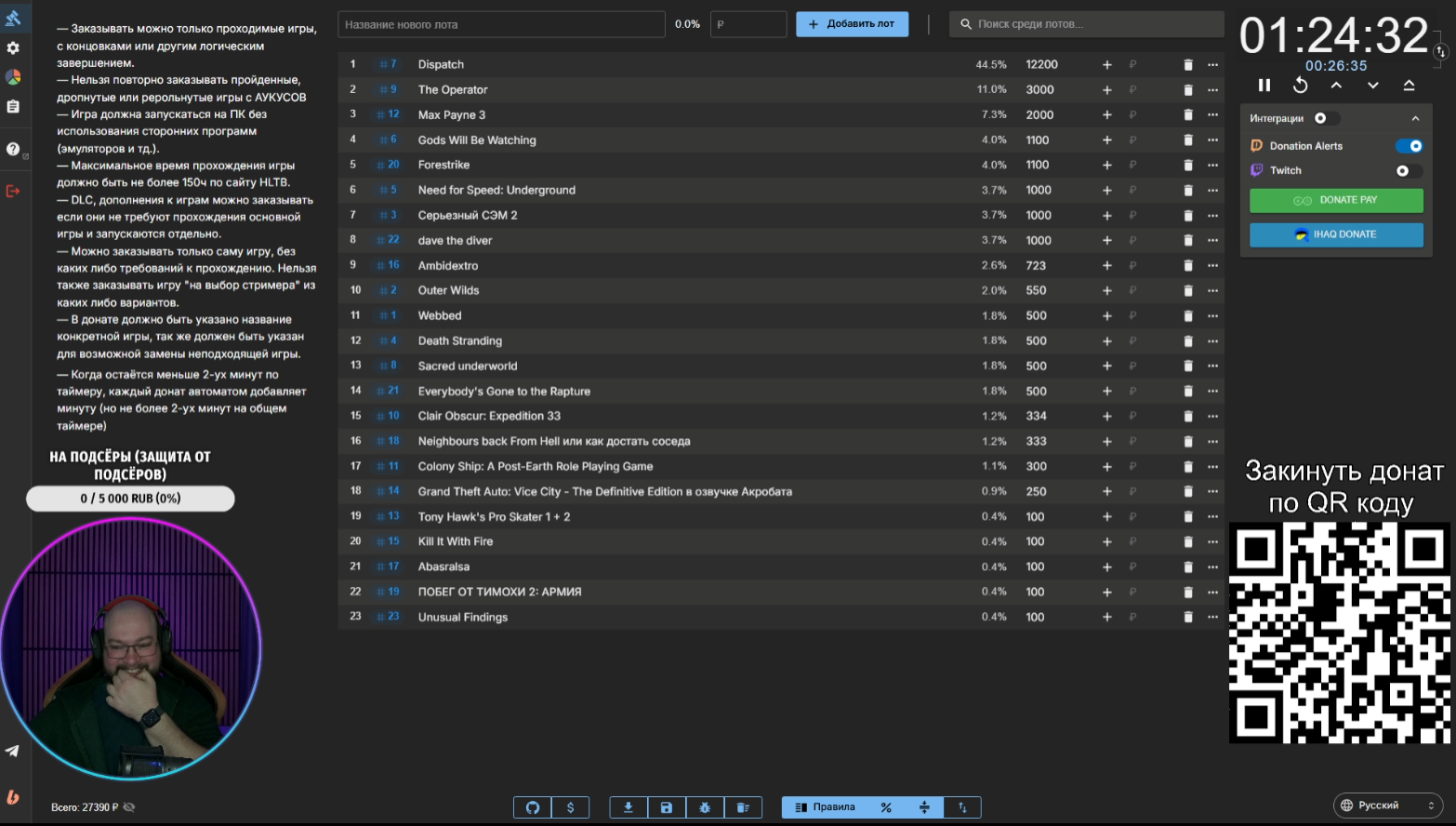Open the help question mark icon
1456x826 pixels.
[x=13, y=149]
